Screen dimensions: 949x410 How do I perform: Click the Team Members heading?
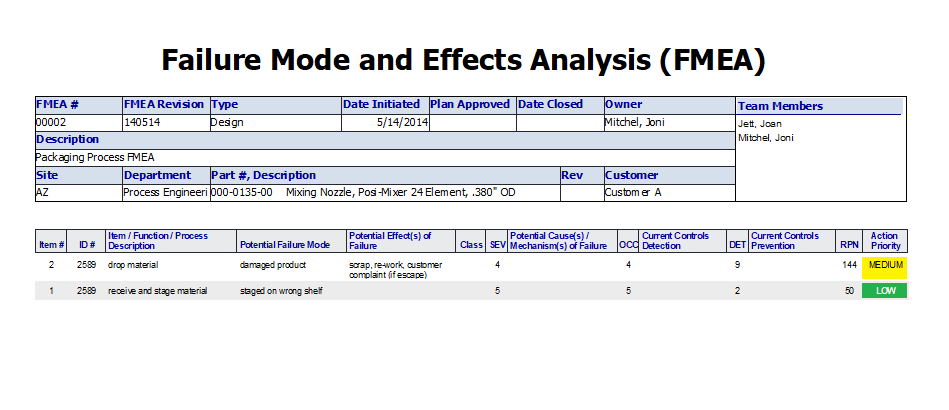point(780,106)
